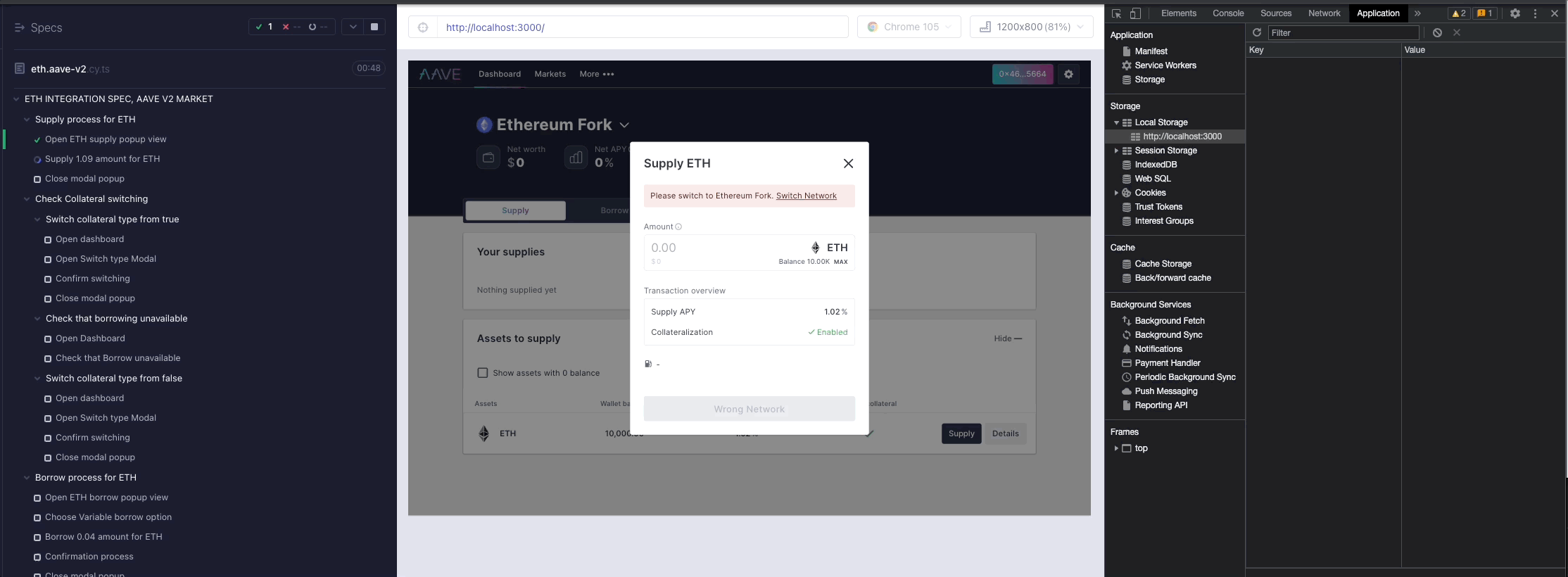Image resolution: width=1568 pixels, height=577 pixels.
Task: Click the localhost URL bar
Action: click(x=642, y=27)
